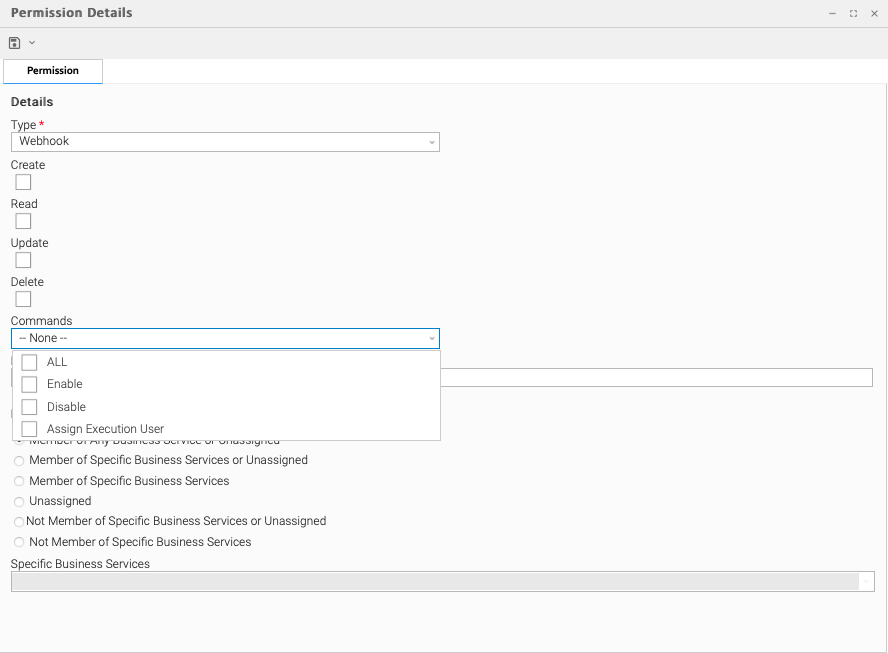888x653 pixels.
Task: Open the Type dropdown showing Webhook
Action: (225, 142)
